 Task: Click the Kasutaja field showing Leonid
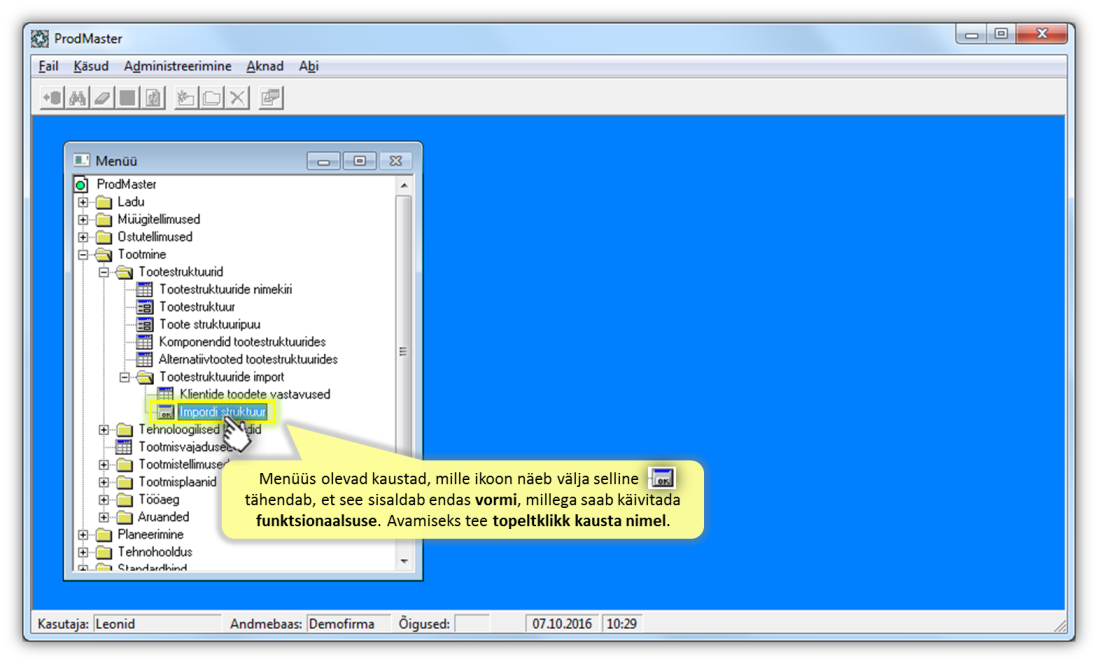click(x=157, y=623)
